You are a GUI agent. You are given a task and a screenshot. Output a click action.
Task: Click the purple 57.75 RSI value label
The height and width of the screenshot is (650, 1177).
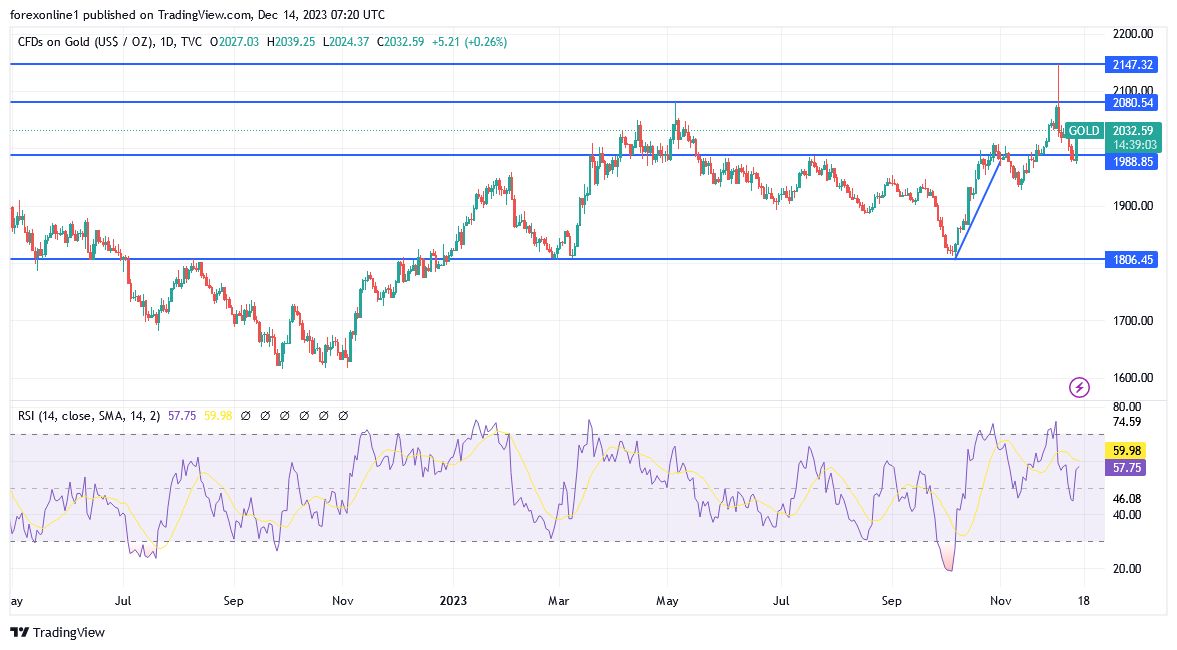tap(1125, 468)
